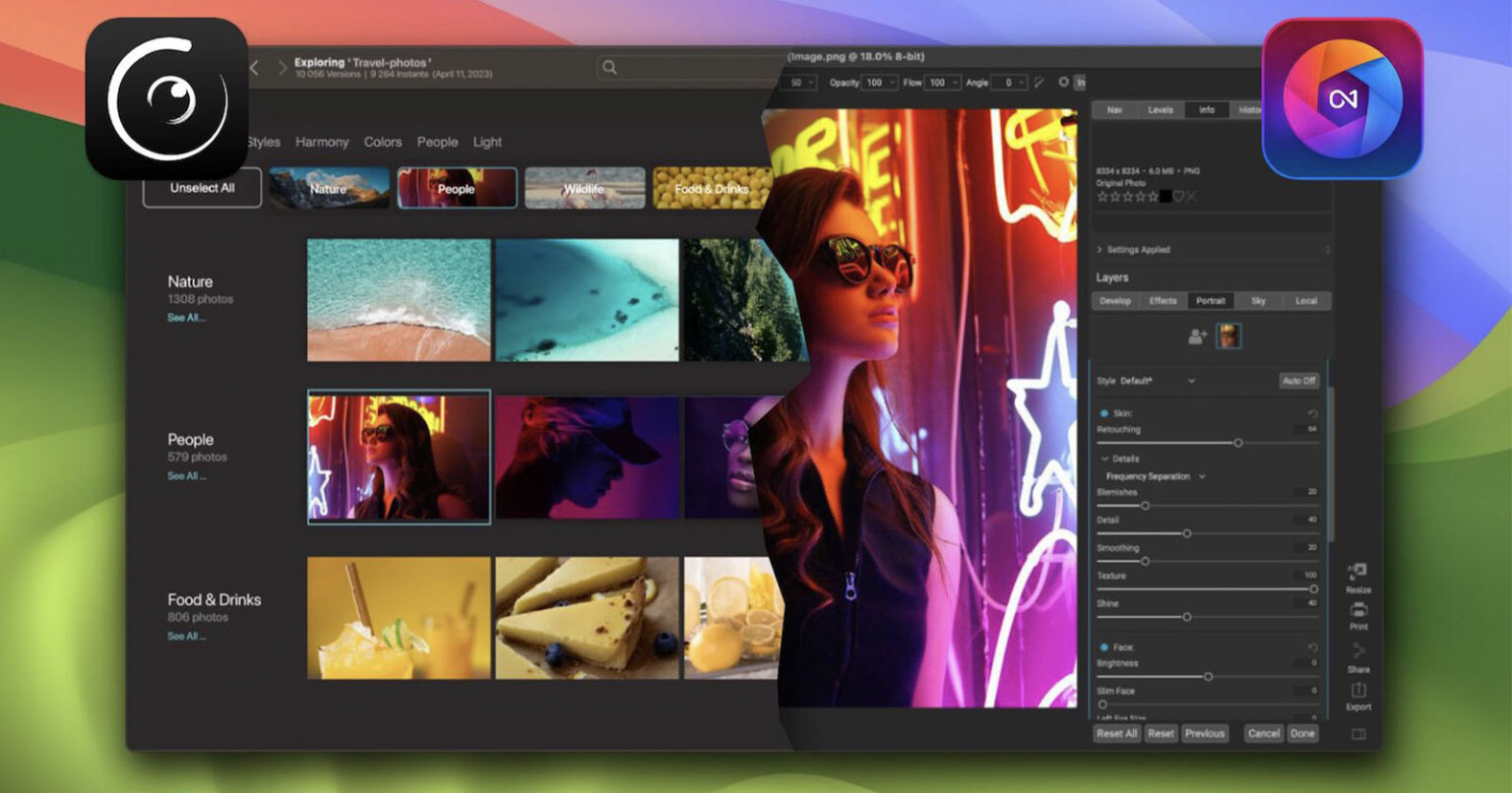Screen dimensions: 1512x793
Task: Click the forward arrow next to Exploring
Action: click(x=283, y=68)
